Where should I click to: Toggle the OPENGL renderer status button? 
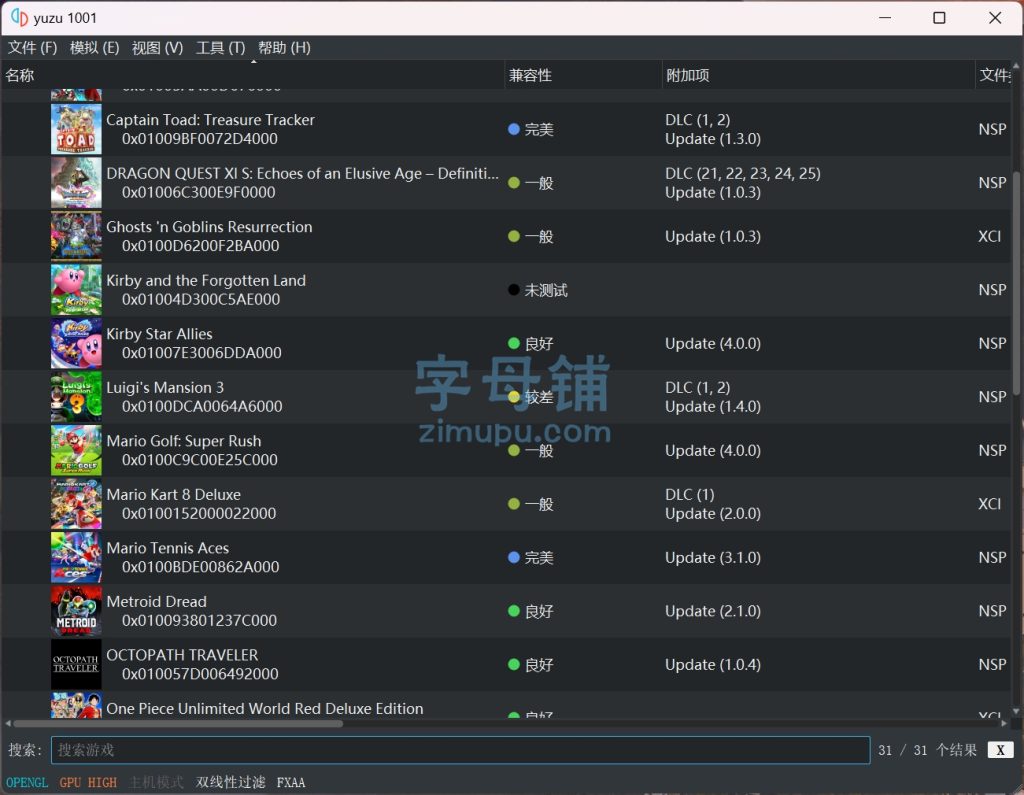point(27,783)
